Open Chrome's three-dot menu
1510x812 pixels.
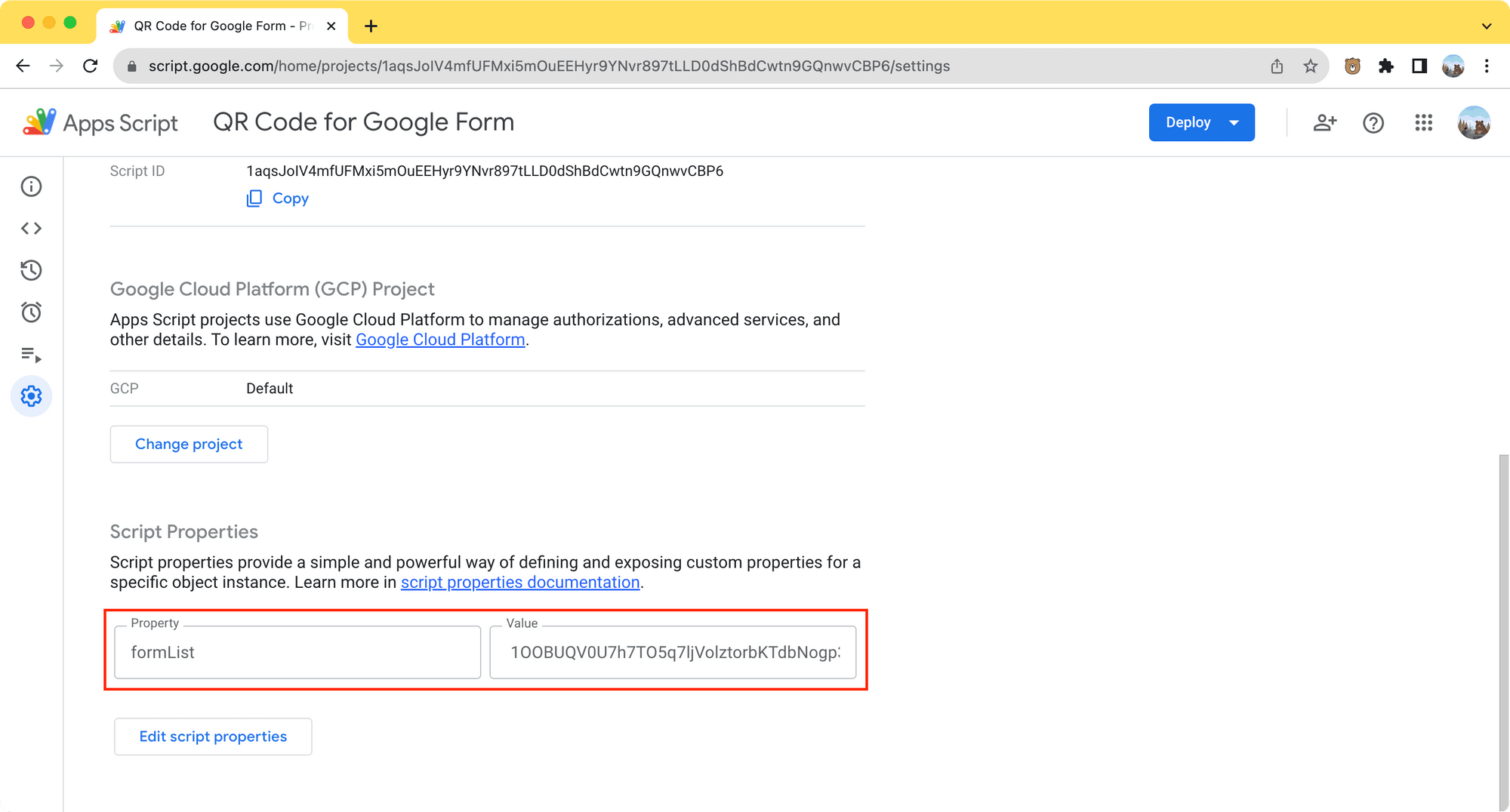click(1486, 66)
